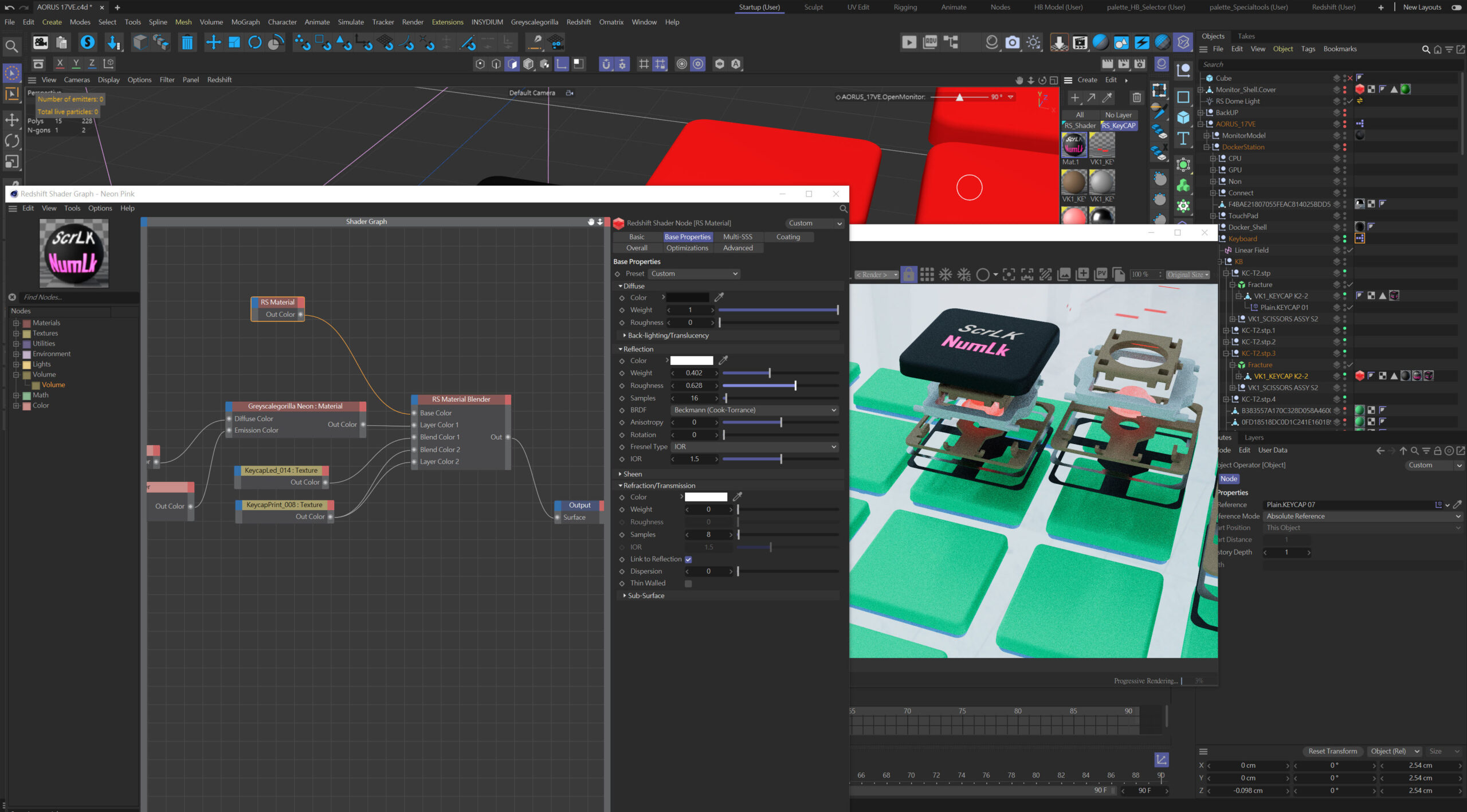Open the MoGraph menu
This screenshot has height=812, width=1467.
point(245,22)
